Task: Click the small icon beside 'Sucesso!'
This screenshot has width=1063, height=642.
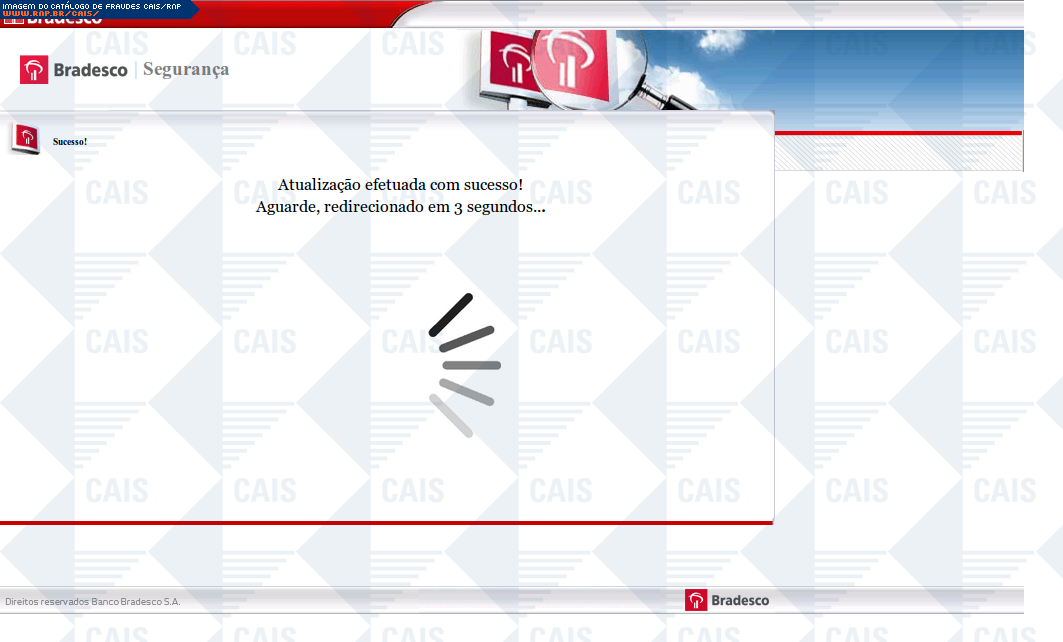Action: pyautogui.click(x=25, y=140)
